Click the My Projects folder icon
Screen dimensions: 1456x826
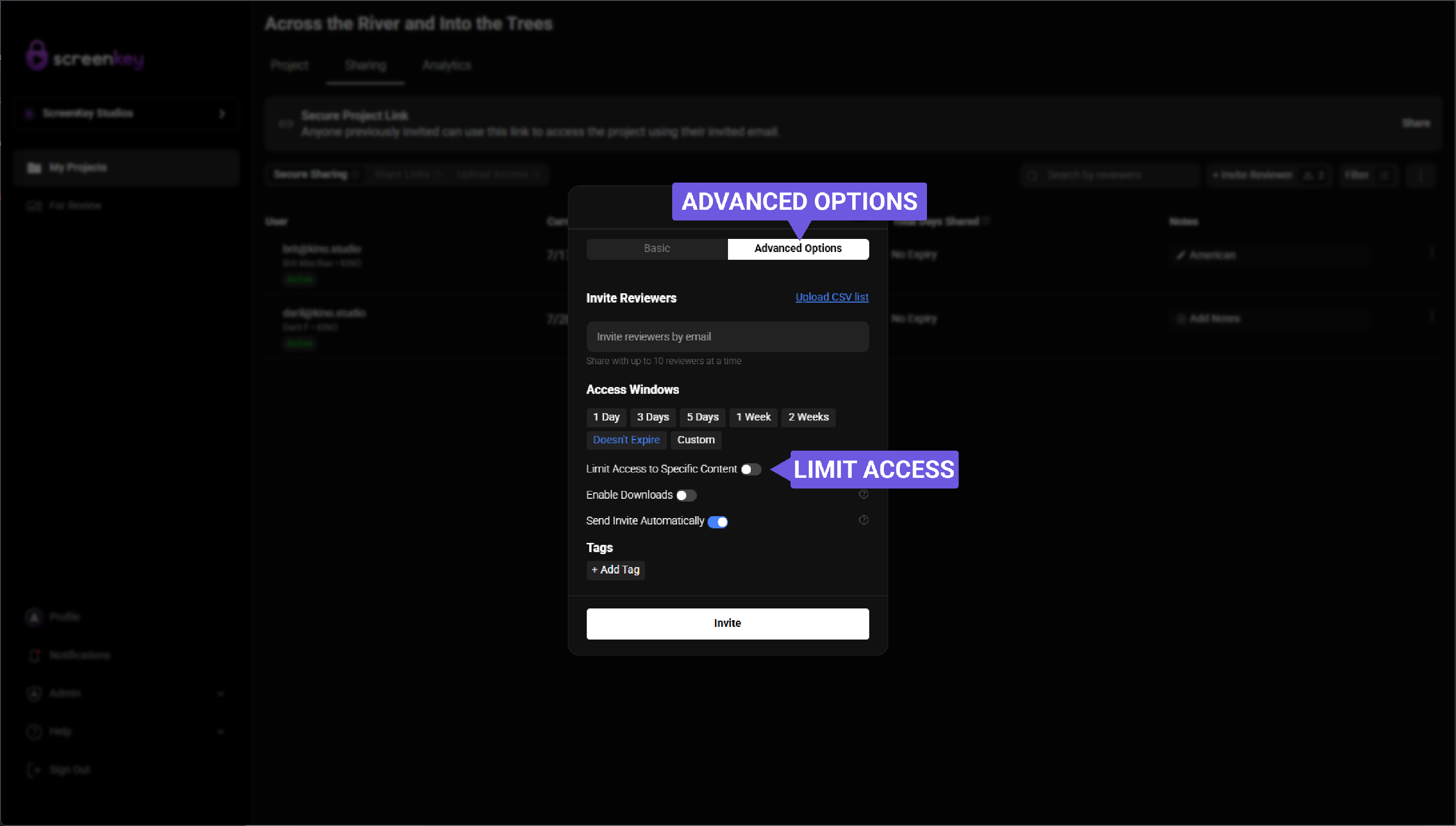point(34,168)
